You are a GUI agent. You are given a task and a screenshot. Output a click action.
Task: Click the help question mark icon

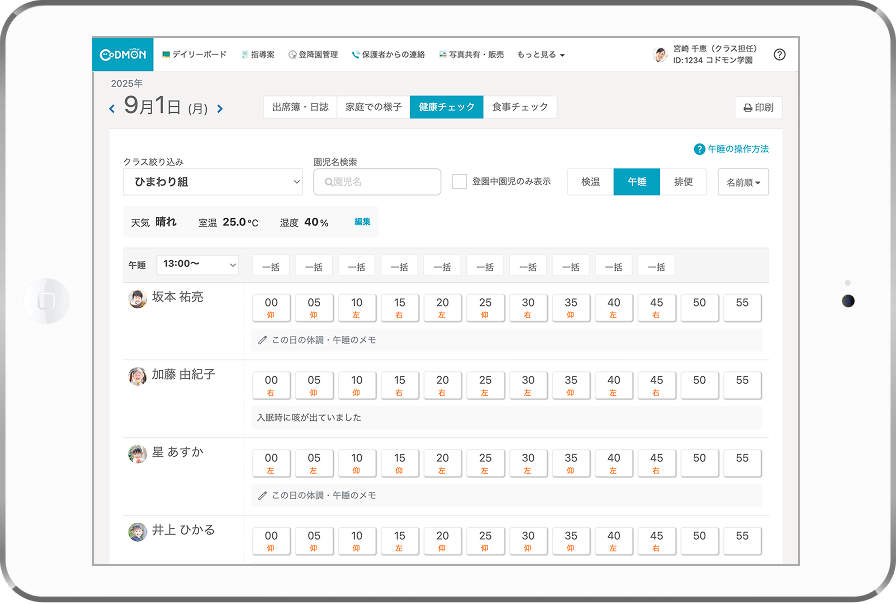(x=779, y=55)
